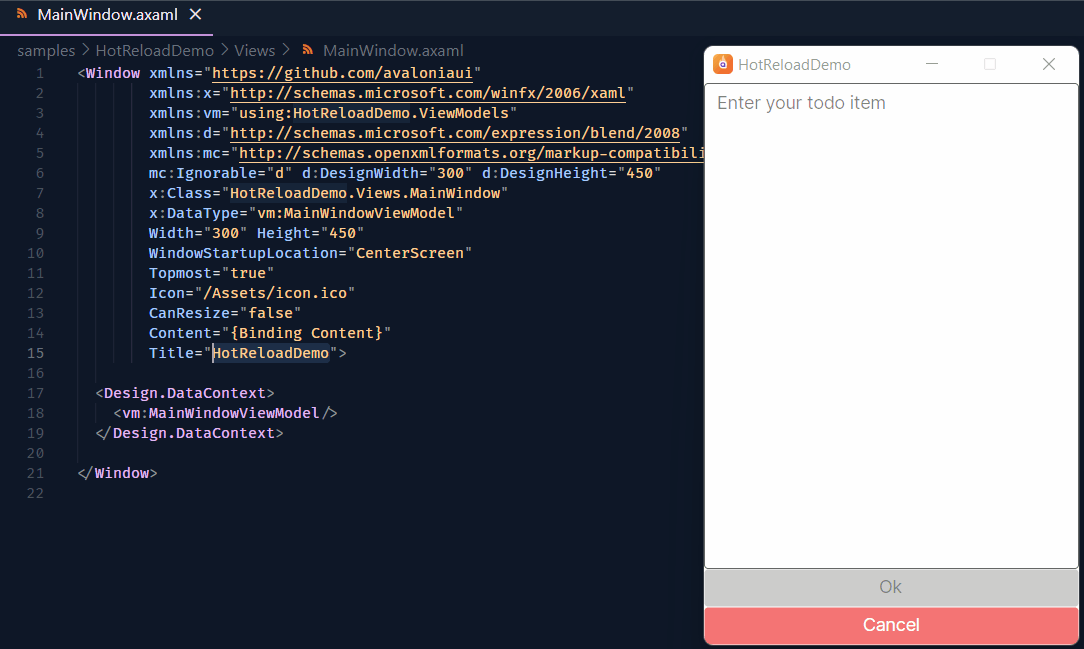
Task: Click the d:DesignHeight="450" attribute
Action: [x=571, y=173]
